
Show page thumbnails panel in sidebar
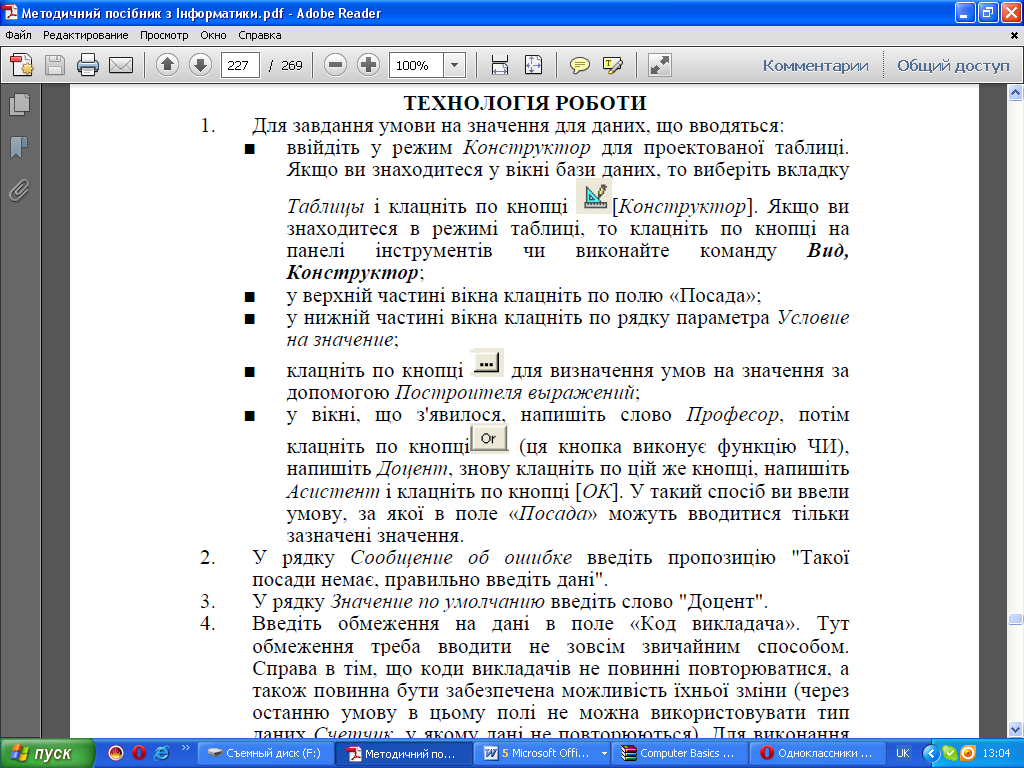tap(20, 104)
